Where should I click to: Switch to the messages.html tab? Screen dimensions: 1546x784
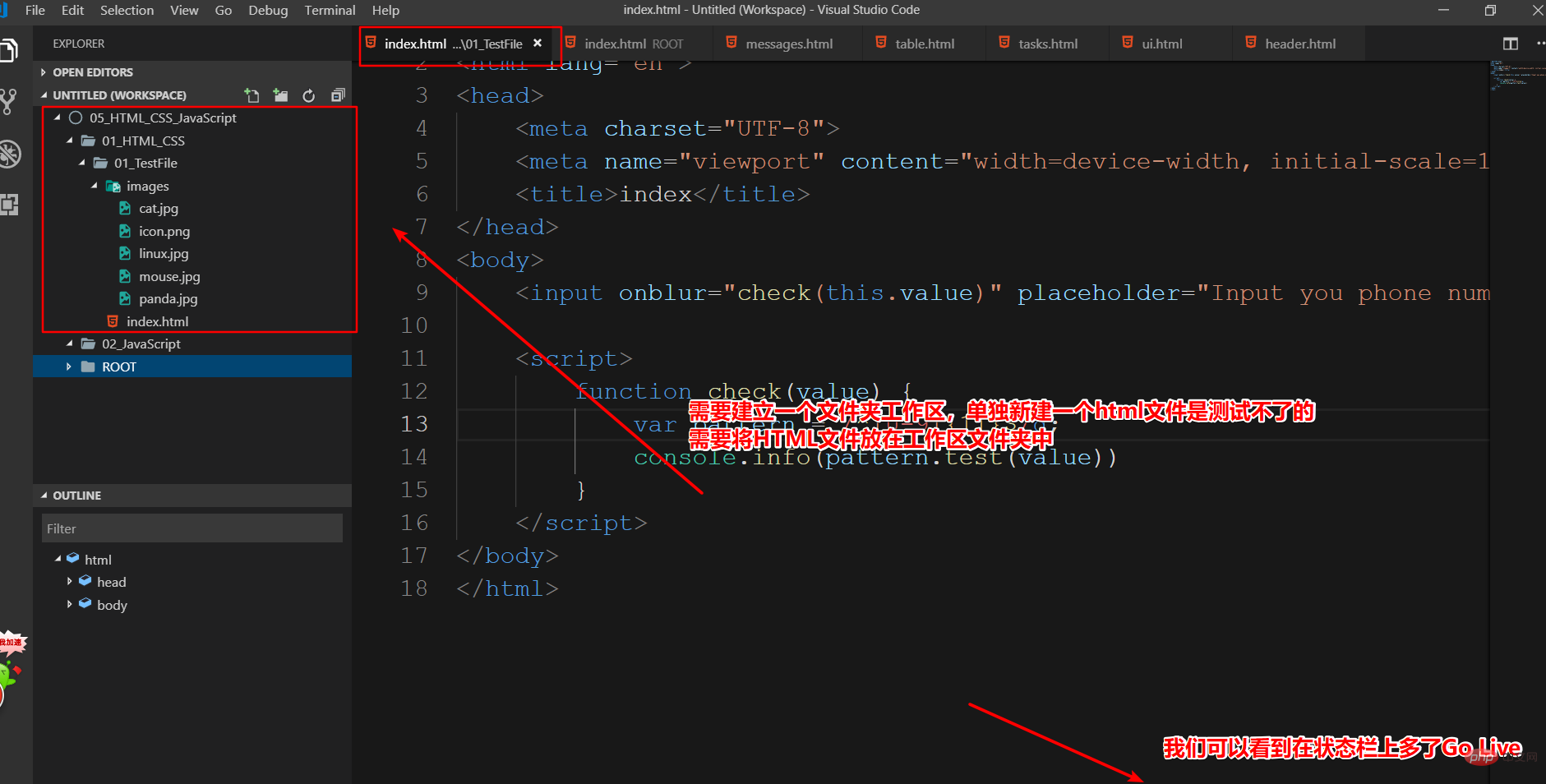click(788, 44)
